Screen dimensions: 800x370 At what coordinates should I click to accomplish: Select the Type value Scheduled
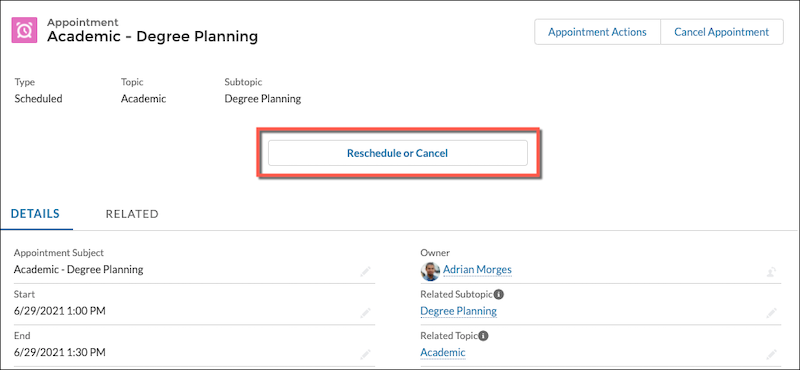click(38, 99)
